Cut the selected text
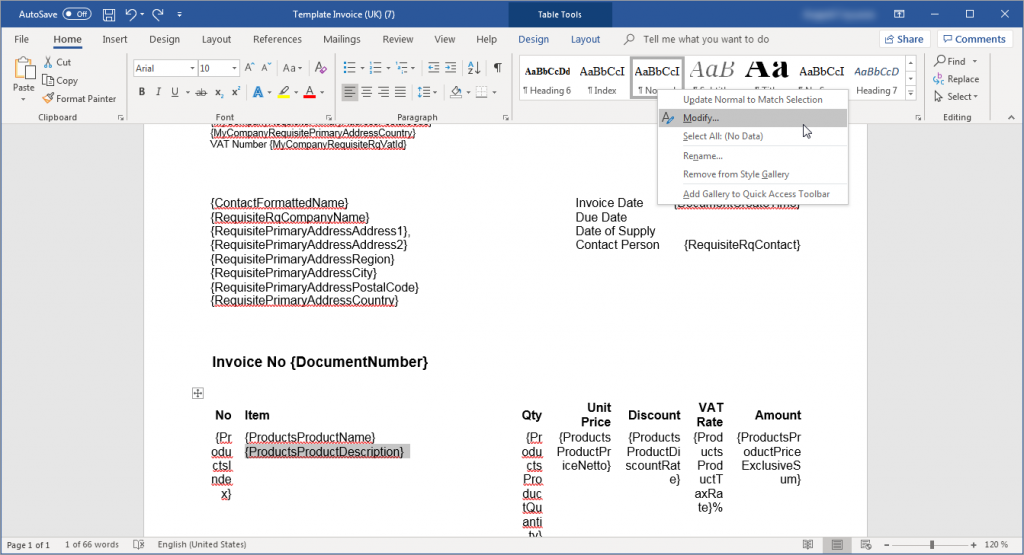Screen dimensions: 1024x555 pyautogui.click(x=57, y=62)
